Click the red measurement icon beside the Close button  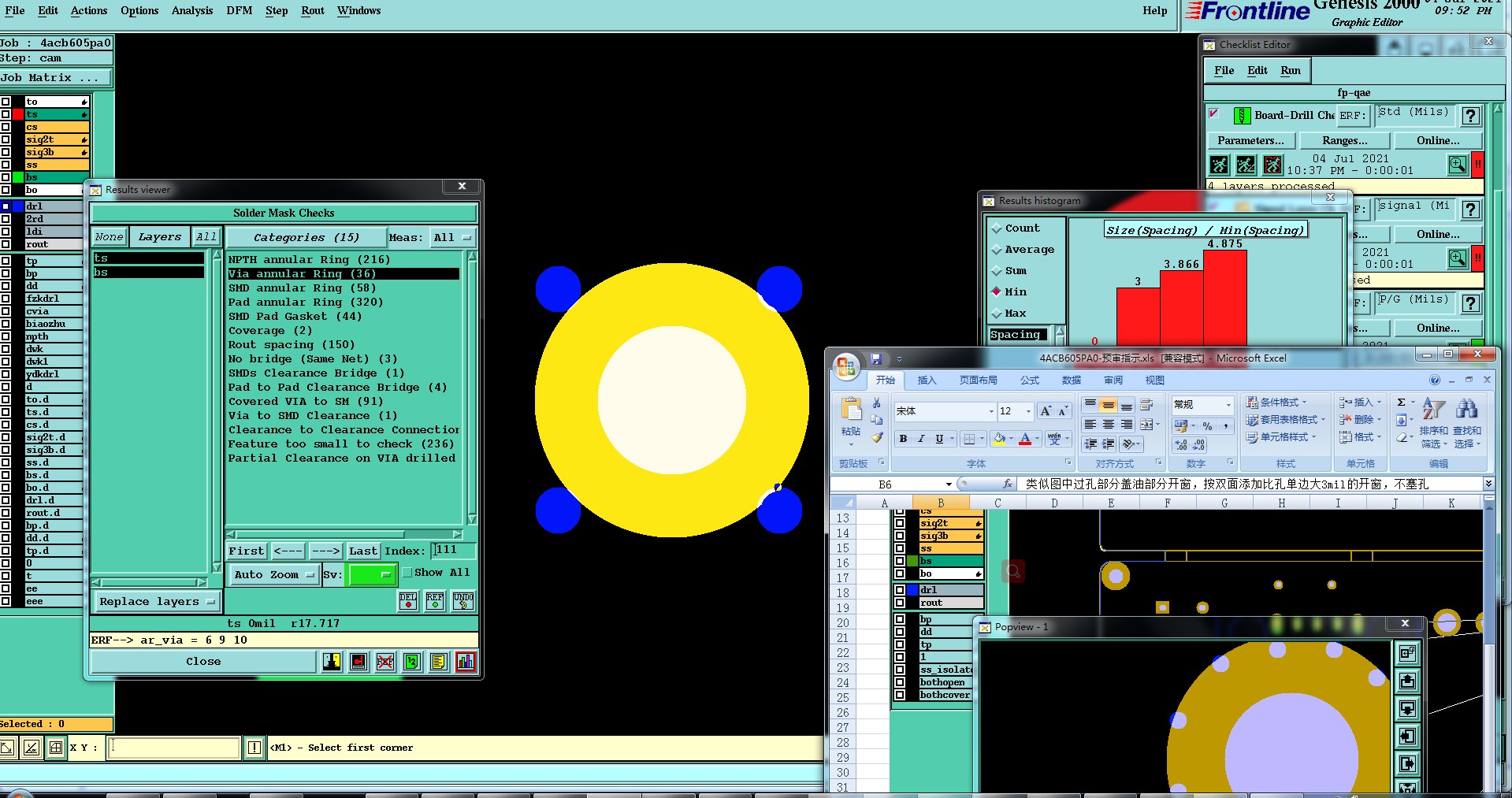[358, 662]
